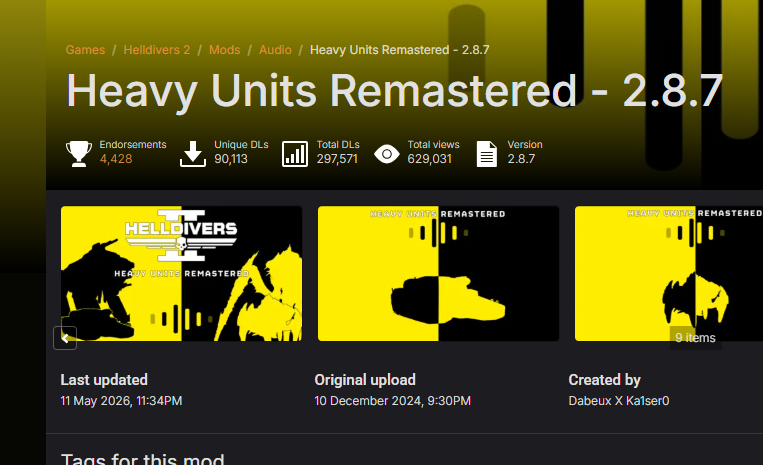Click the last updated date 11 May 2026
Image resolution: width=763 pixels, height=465 pixels.
[121, 401]
